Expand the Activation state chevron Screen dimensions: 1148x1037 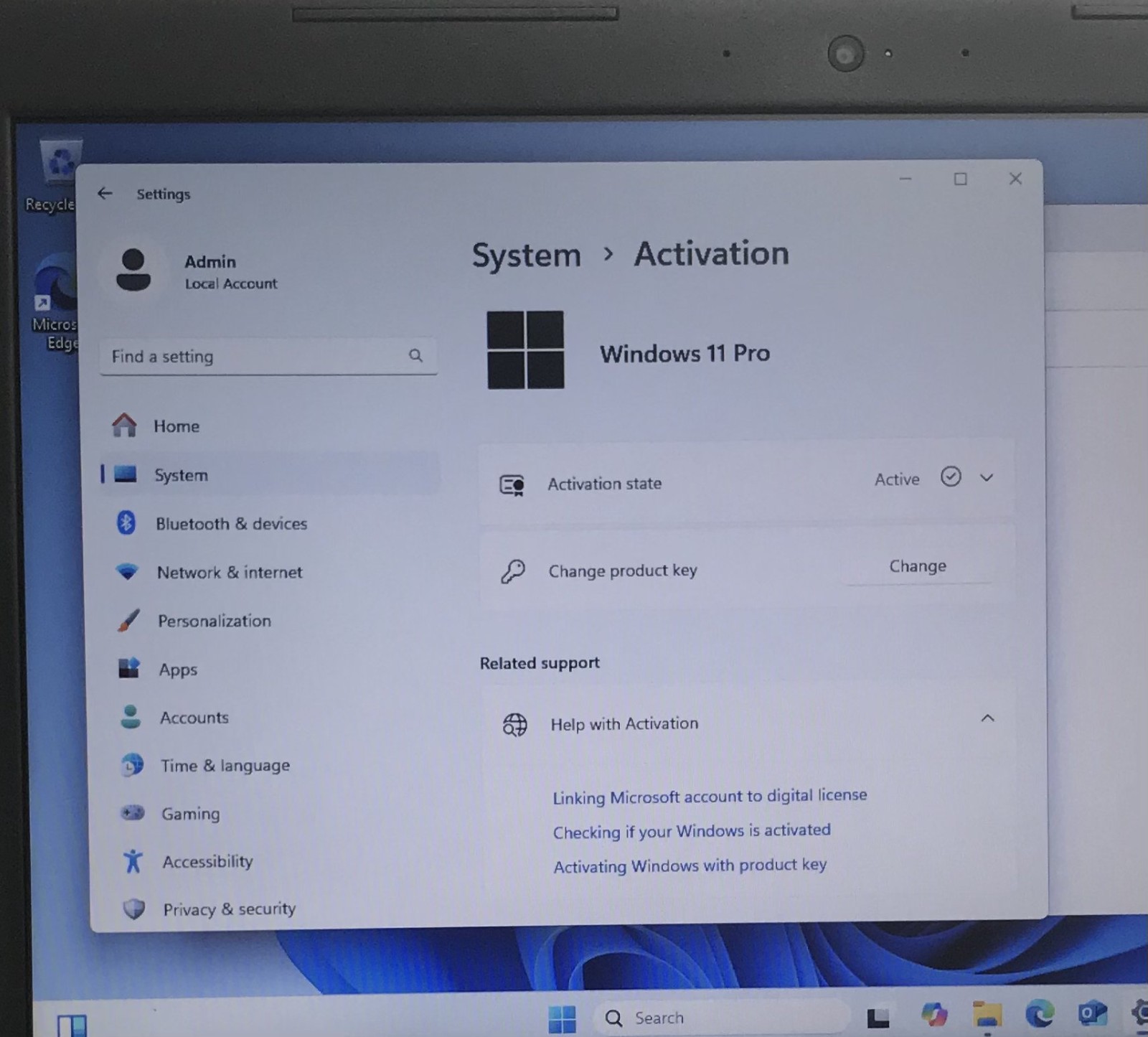(987, 477)
